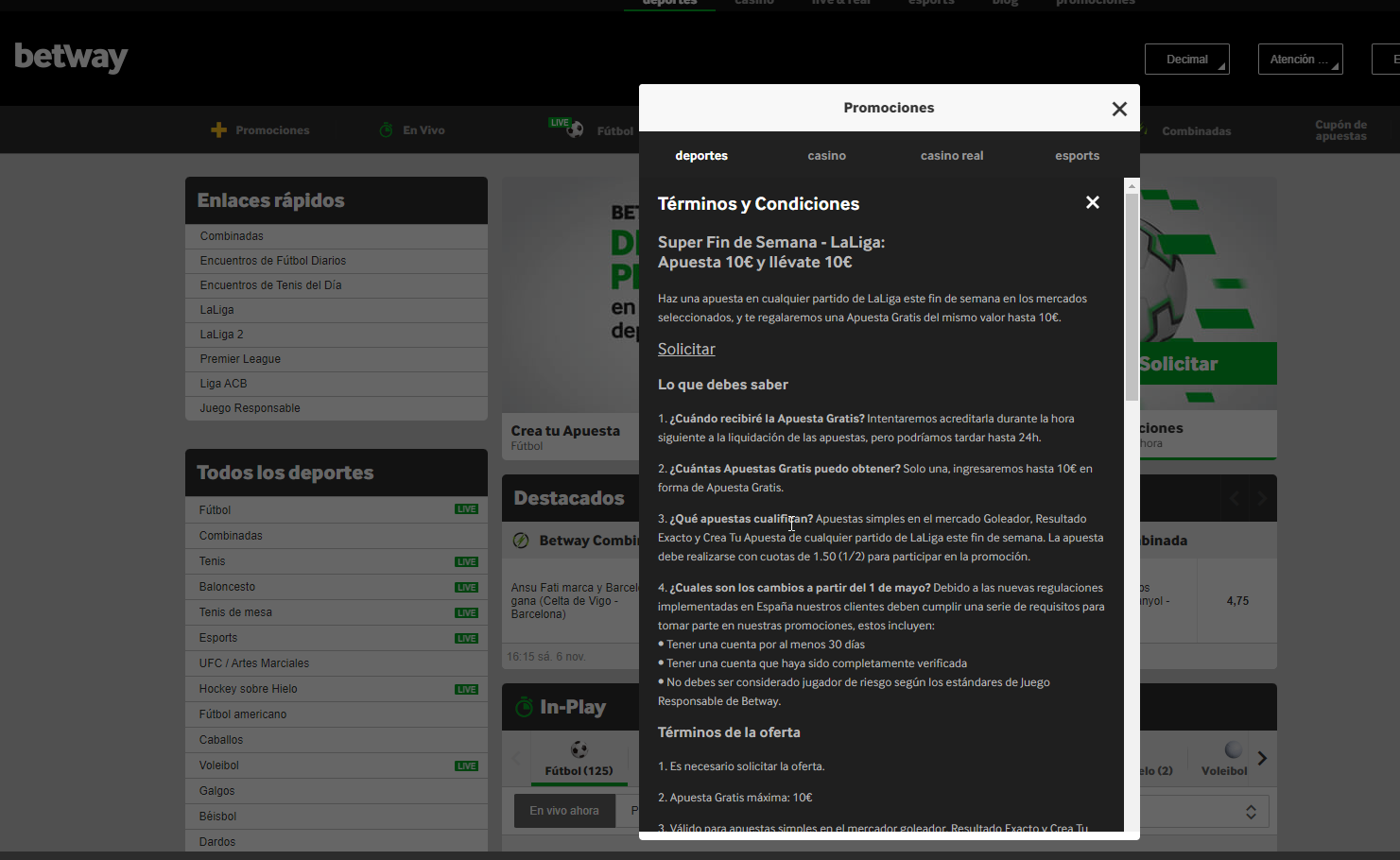Click LIVE badge next to Baloncesto

click(467, 587)
